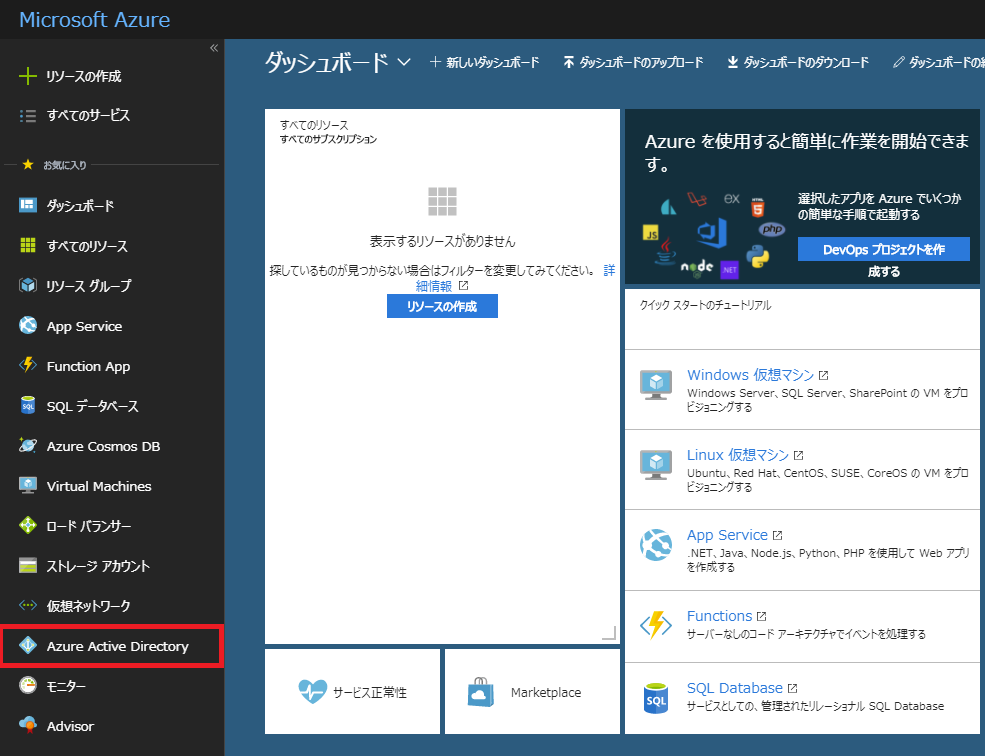Click the load balancer diamond icon

tap(28, 525)
